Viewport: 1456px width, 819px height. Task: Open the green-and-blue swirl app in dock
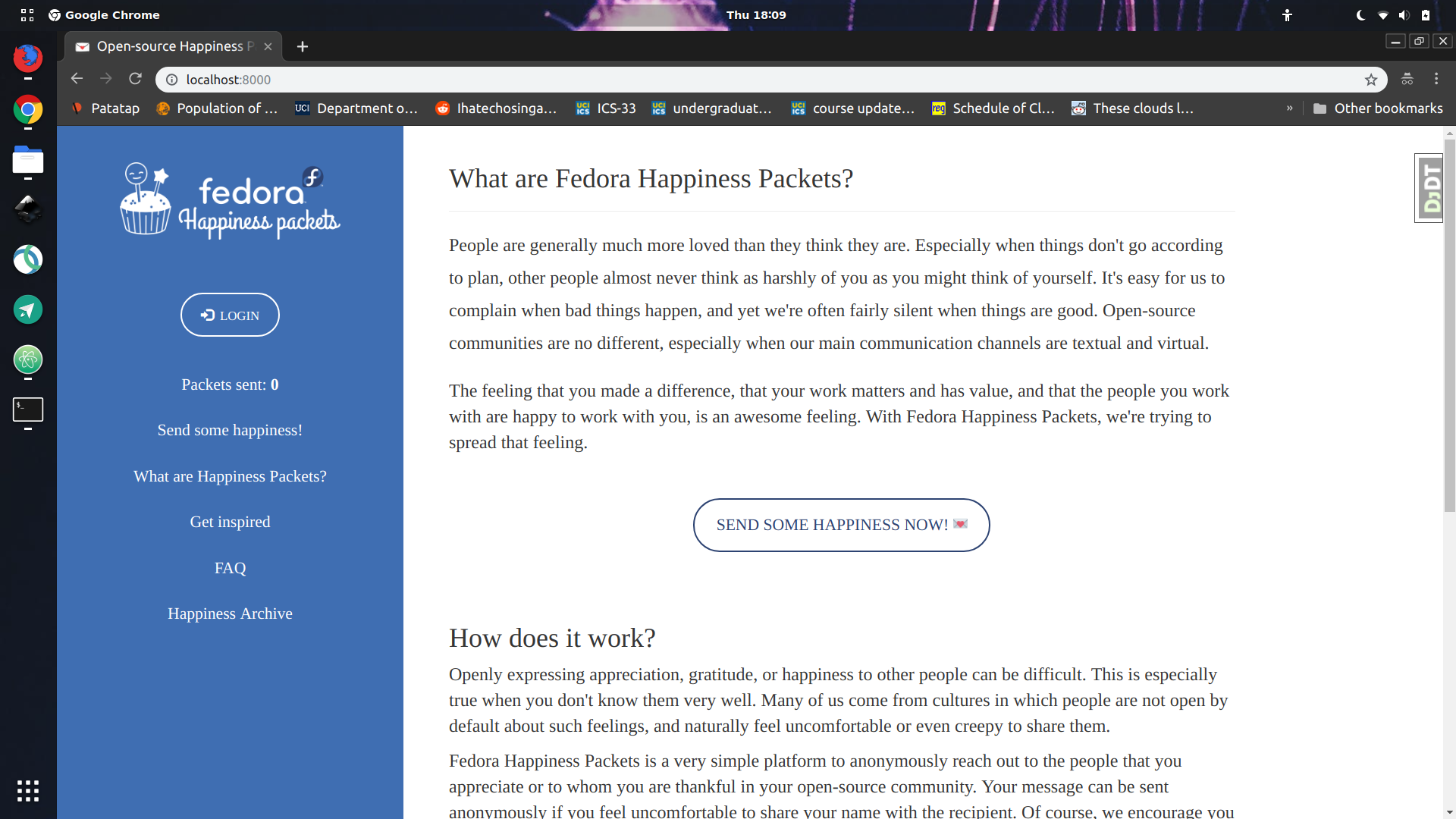point(28,259)
